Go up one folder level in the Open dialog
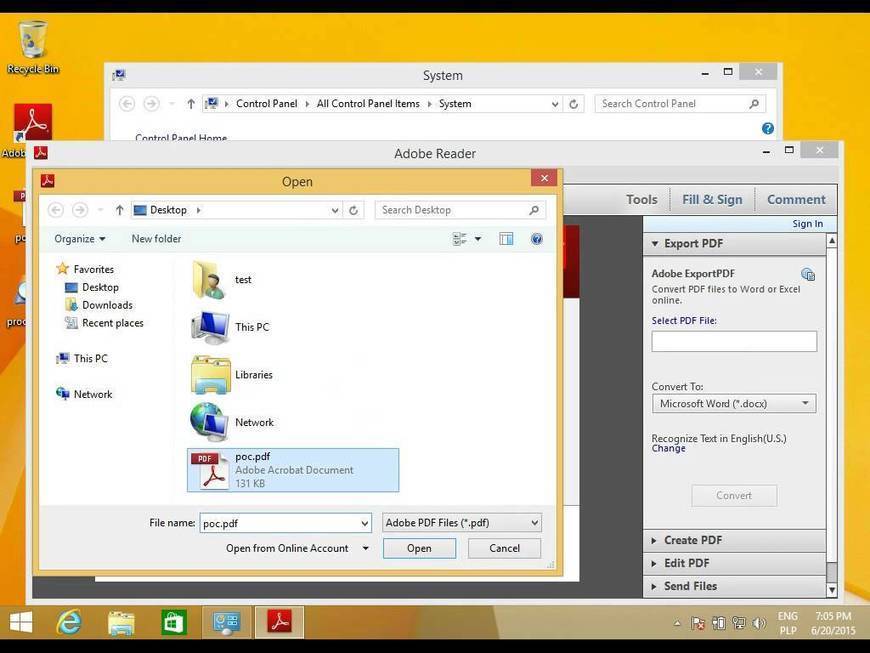 tap(119, 210)
